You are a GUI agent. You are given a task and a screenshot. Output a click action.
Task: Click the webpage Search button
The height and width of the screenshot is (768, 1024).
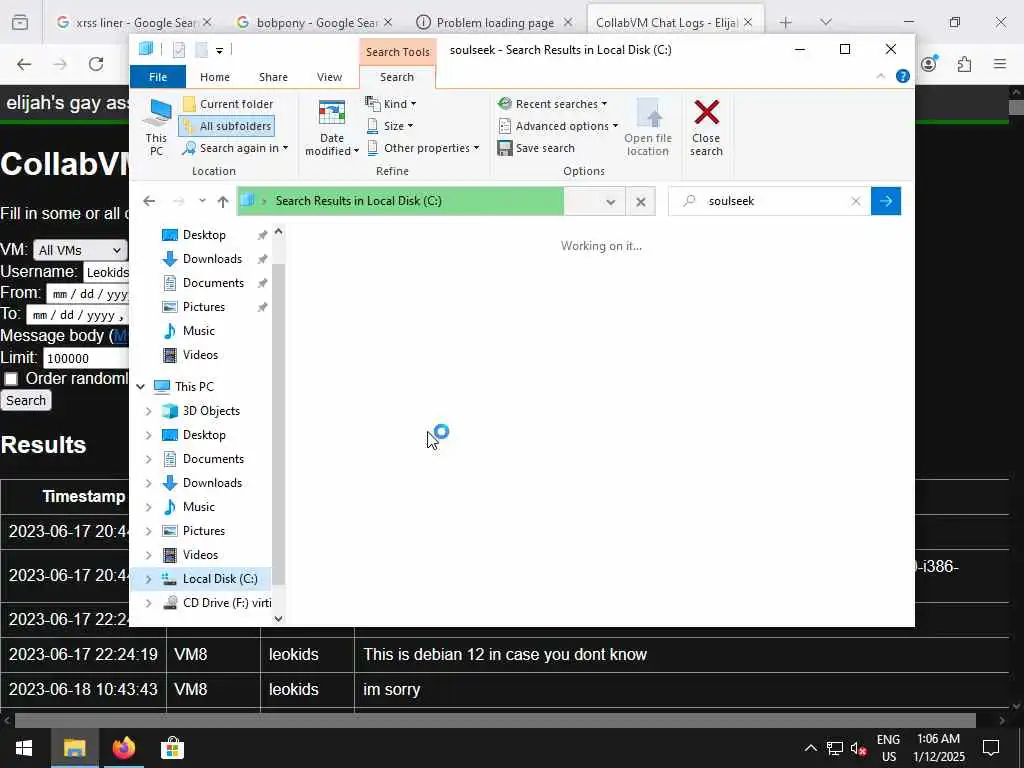[x=26, y=401]
